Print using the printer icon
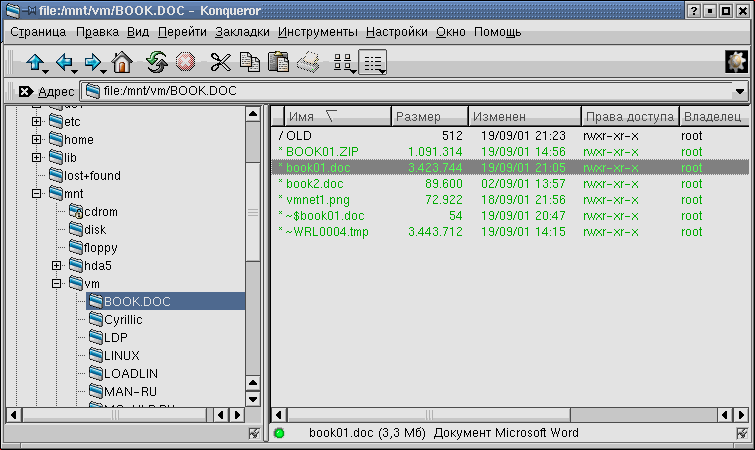755x450 pixels. pos(309,63)
